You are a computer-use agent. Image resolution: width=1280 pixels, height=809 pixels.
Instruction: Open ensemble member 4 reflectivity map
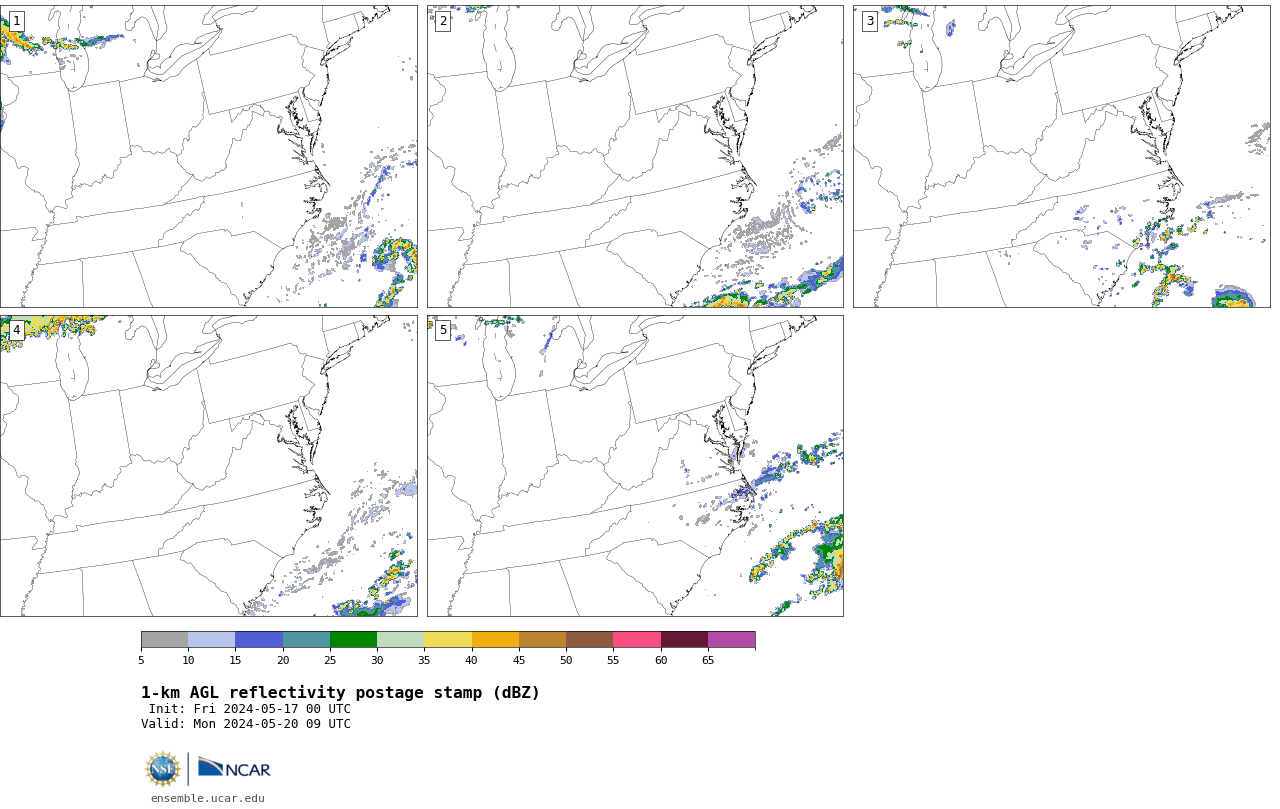click(x=208, y=466)
